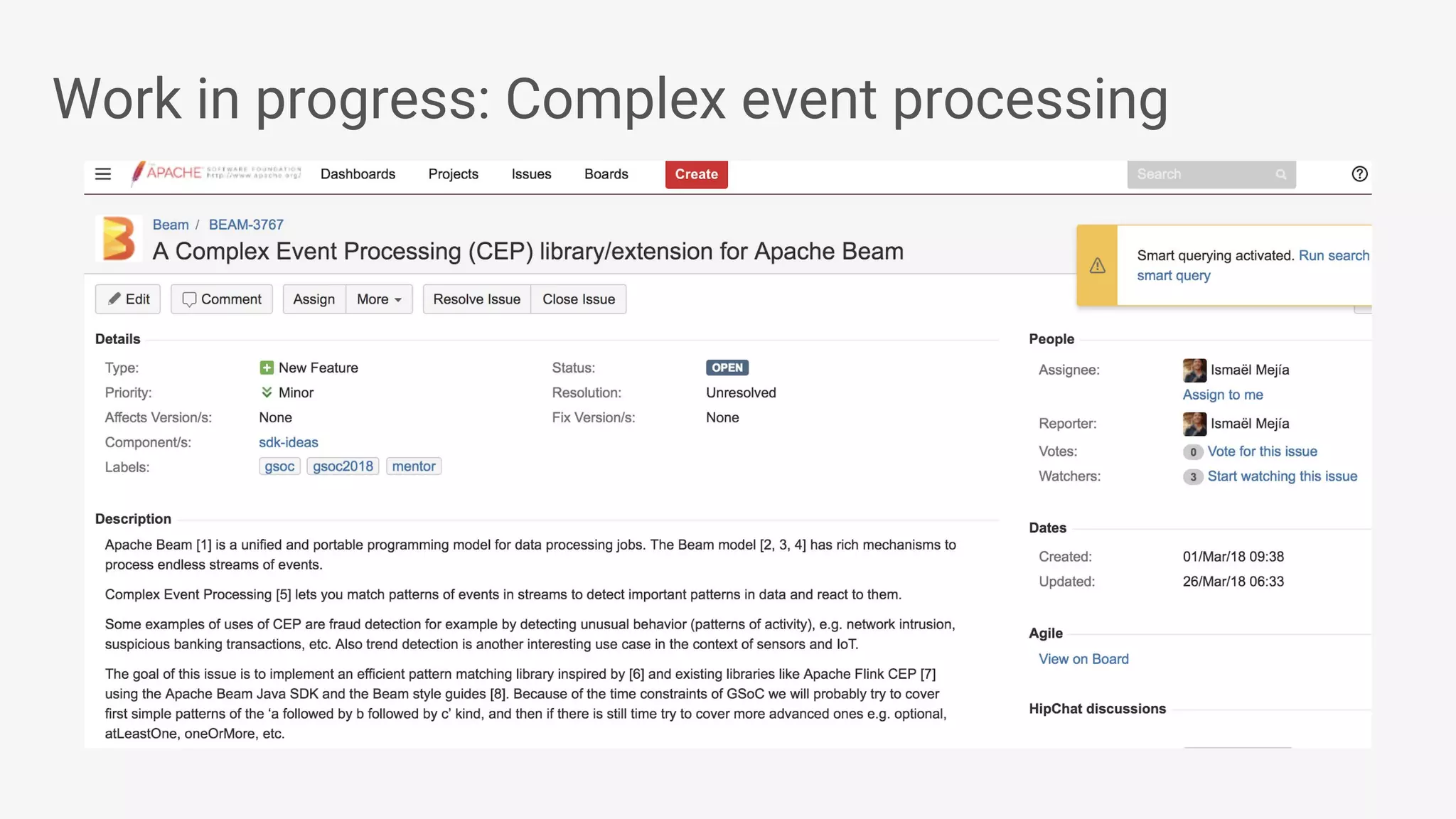Open the hamburger sidebar menu icon
This screenshot has width=1456, height=819.
click(103, 174)
